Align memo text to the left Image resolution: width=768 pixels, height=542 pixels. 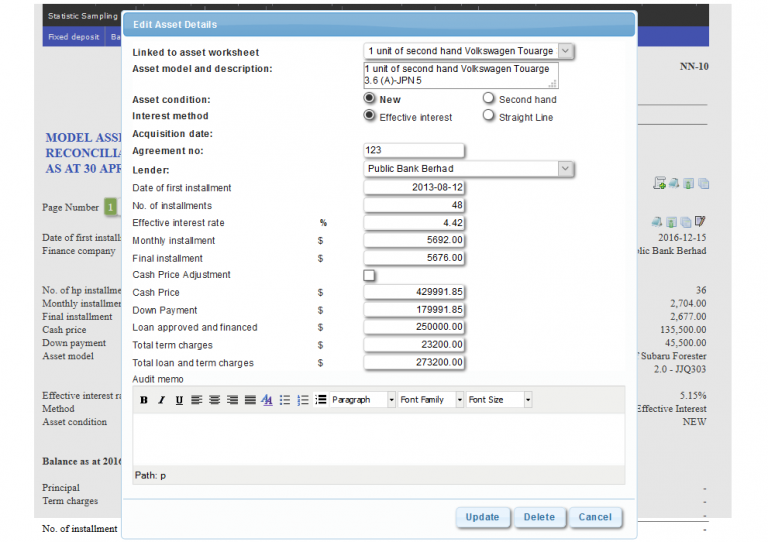click(196, 400)
